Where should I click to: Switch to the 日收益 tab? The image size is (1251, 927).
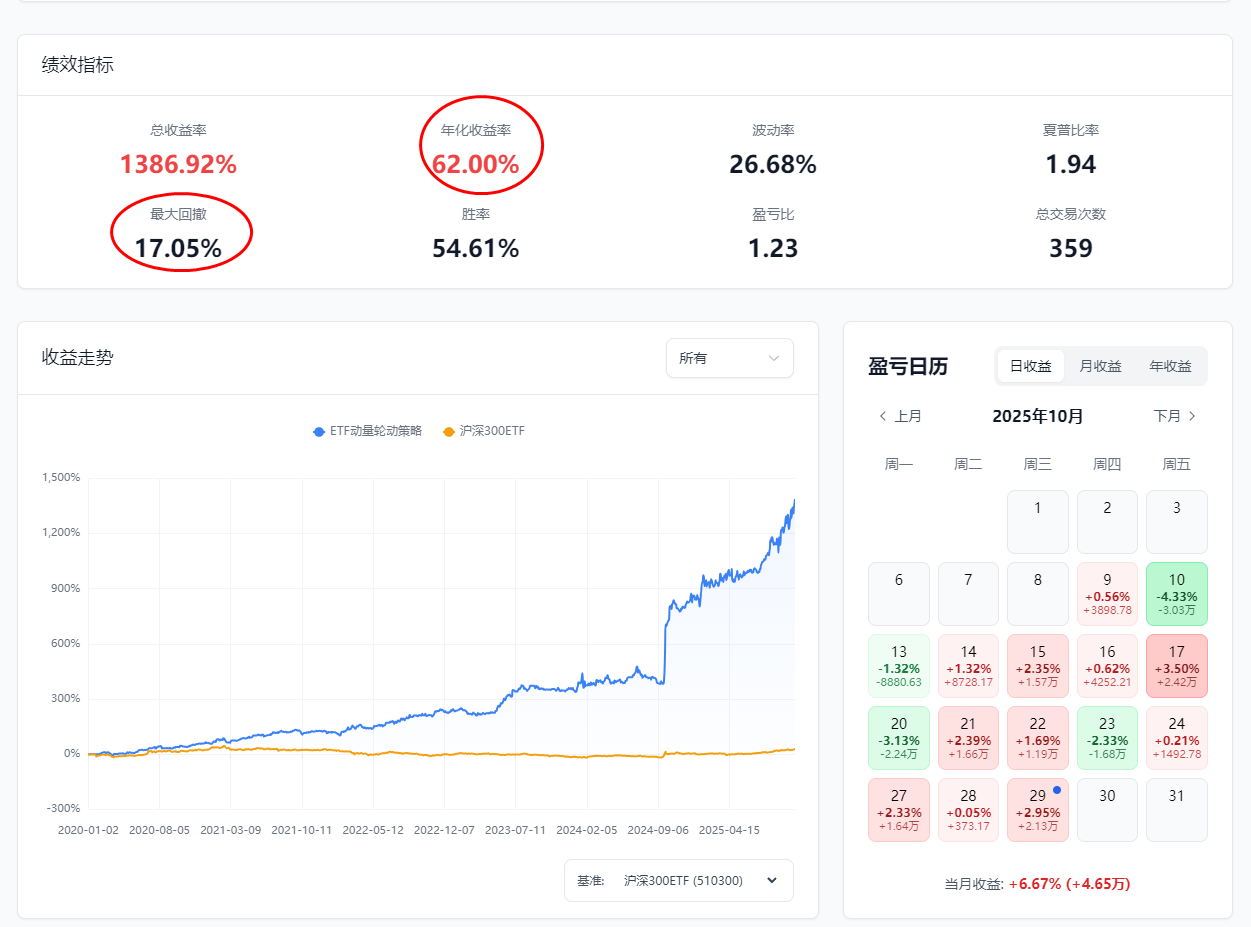1030,366
